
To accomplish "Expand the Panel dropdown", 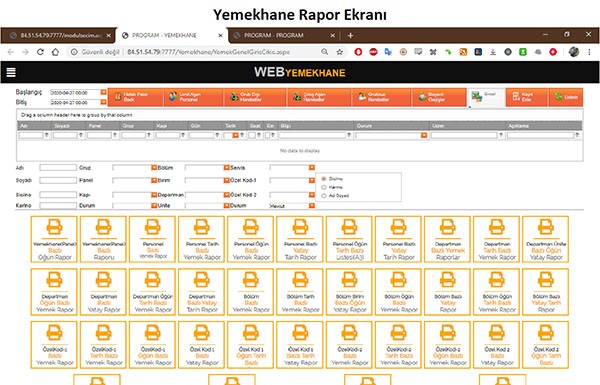I will pyautogui.click(x=154, y=180).
